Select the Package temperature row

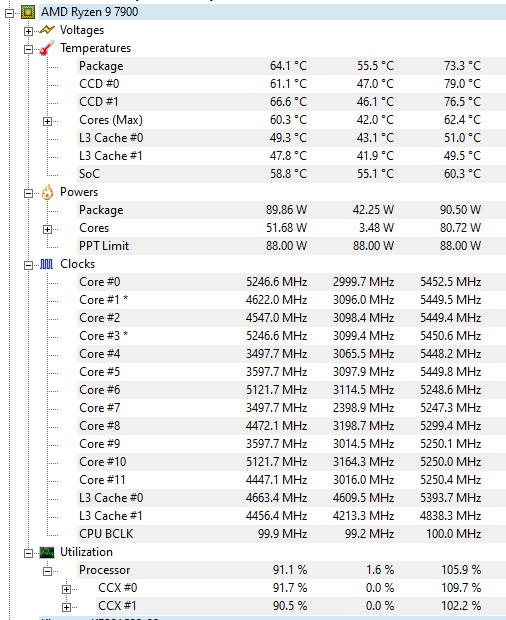pos(291,66)
